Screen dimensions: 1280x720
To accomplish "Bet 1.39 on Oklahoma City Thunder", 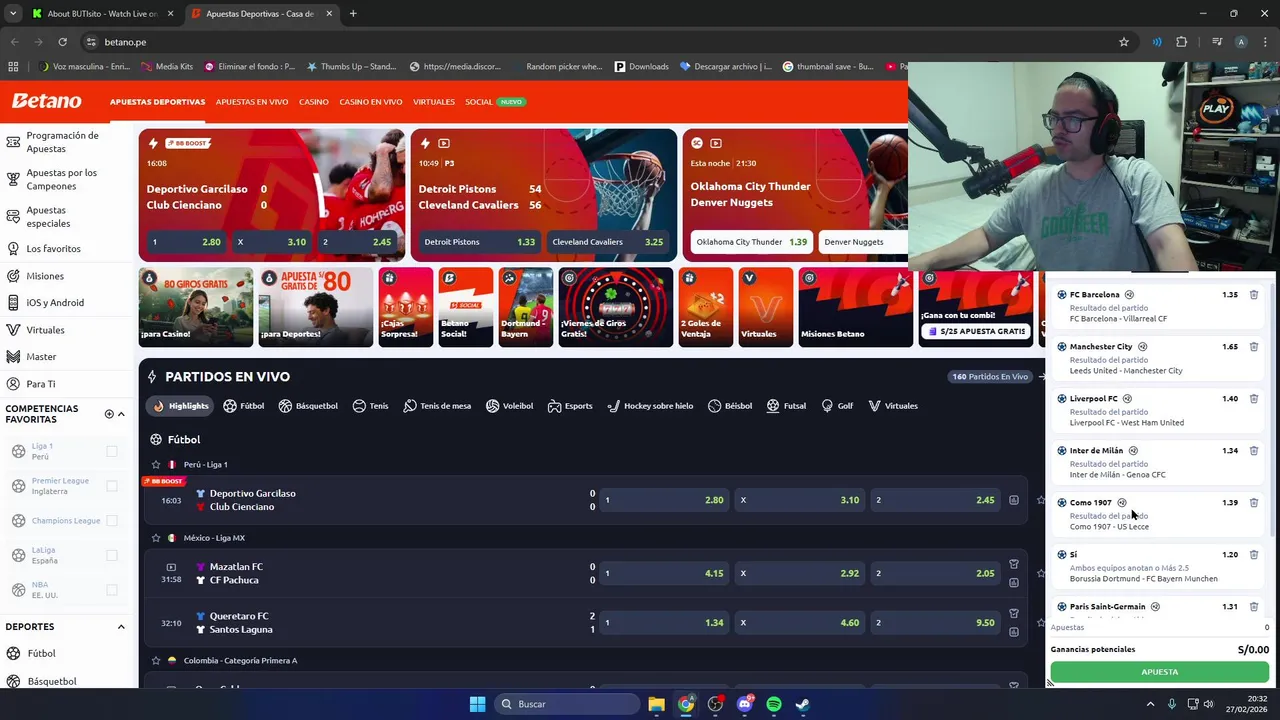I will click(751, 242).
